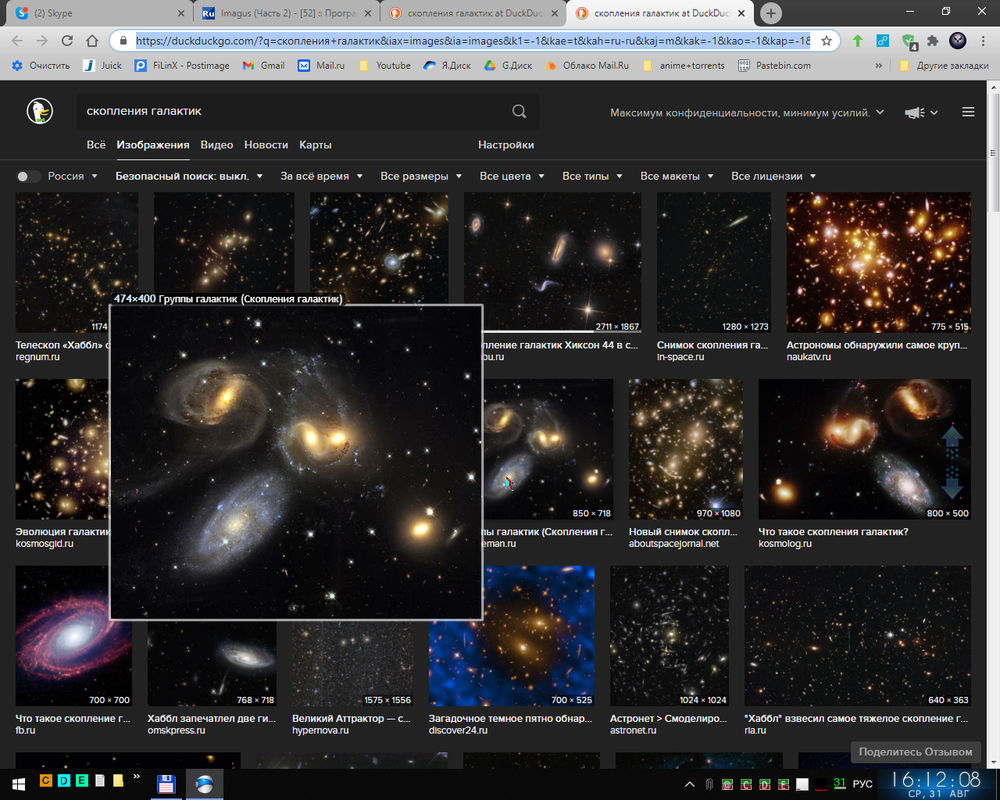
Task: Open the D drive taskbar shortcut
Action: (x=64, y=780)
